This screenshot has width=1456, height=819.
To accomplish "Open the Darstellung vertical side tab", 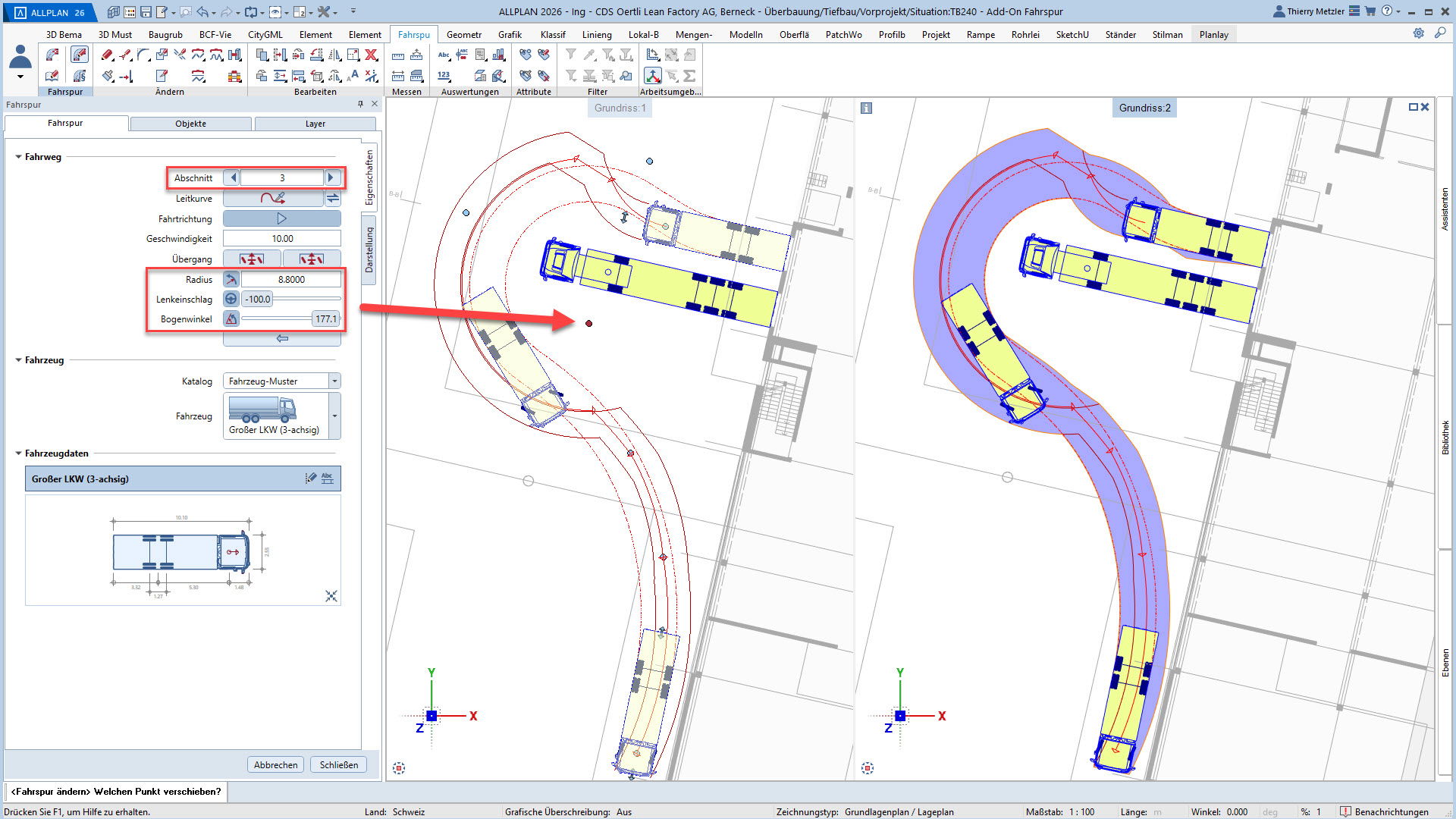I will coord(369,250).
